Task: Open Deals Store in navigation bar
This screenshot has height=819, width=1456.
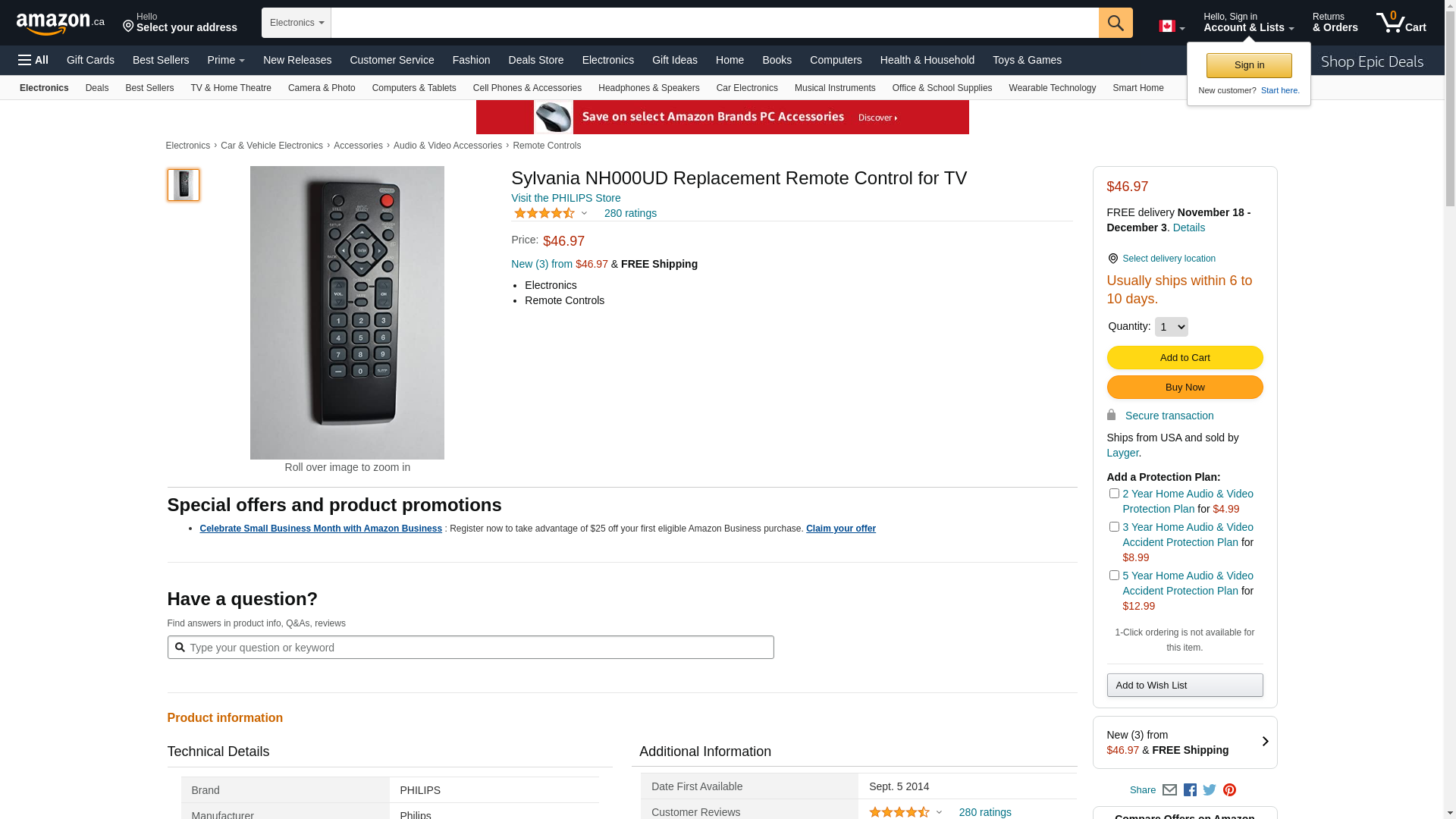Action: [535, 60]
